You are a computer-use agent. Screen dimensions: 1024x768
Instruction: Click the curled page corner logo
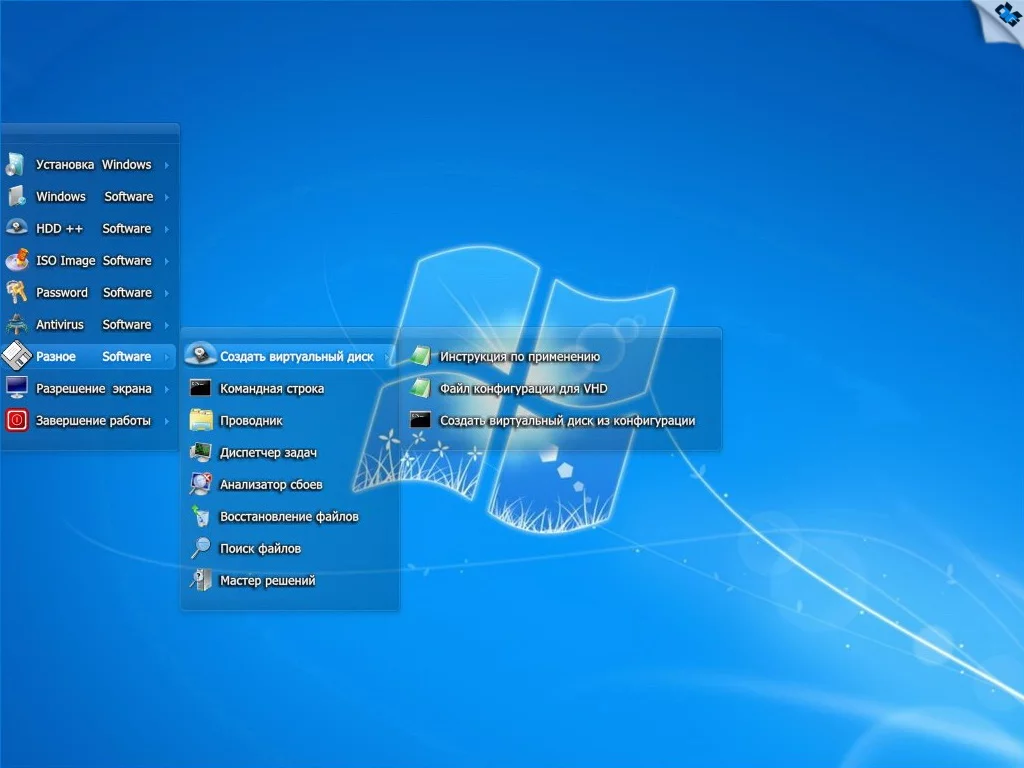[x=1002, y=18]
